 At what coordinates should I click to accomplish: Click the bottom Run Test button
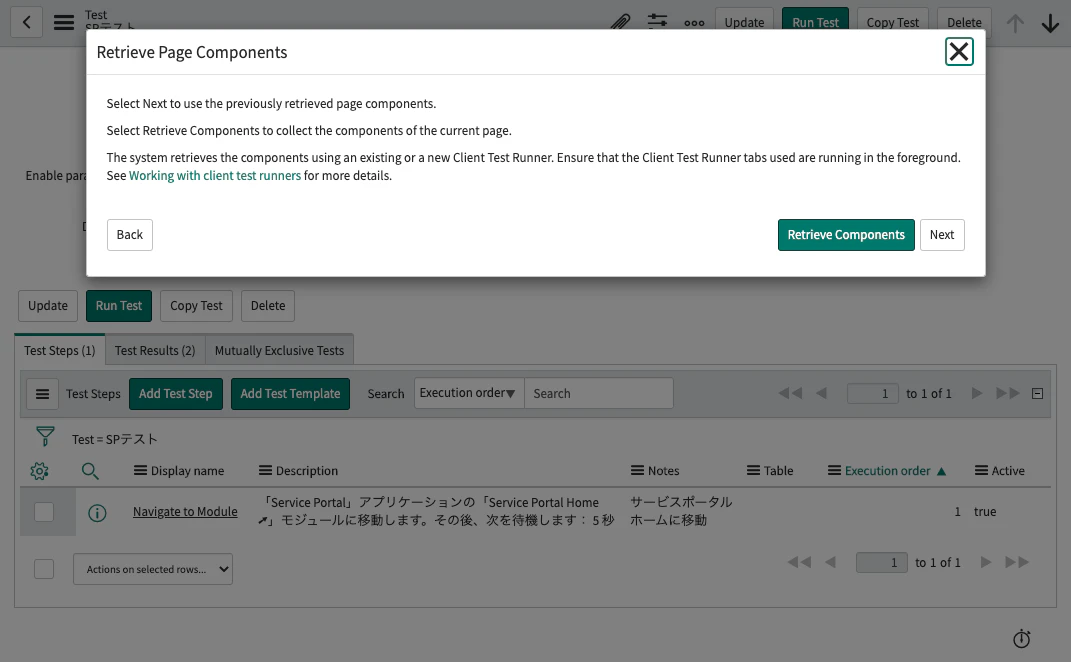click(119, 305)
